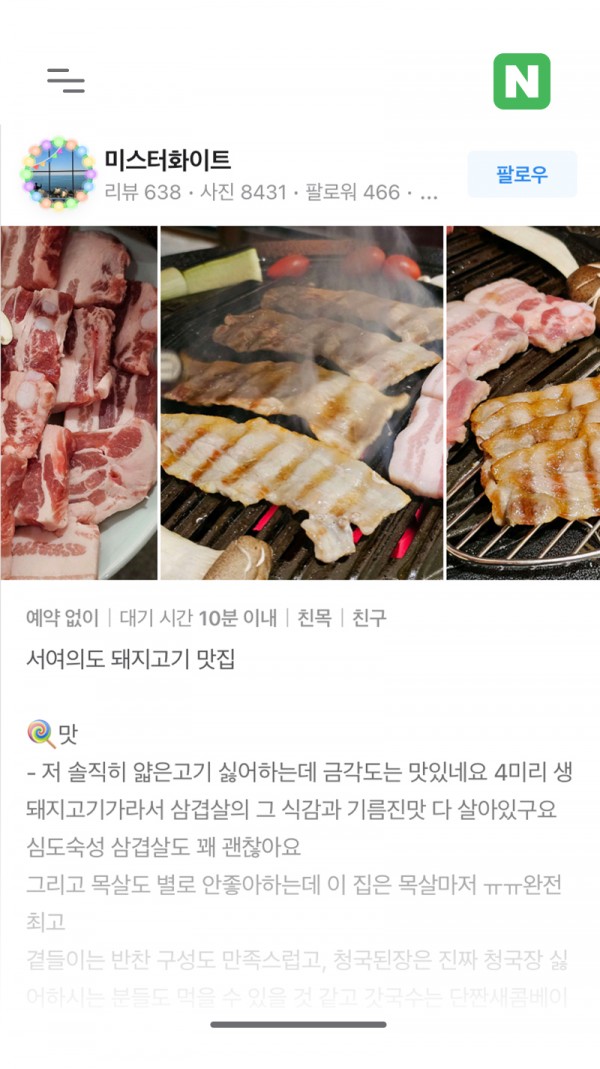The image size is (600, 1069).
Task: Select the 친구 tag
Action: (369, 618)
